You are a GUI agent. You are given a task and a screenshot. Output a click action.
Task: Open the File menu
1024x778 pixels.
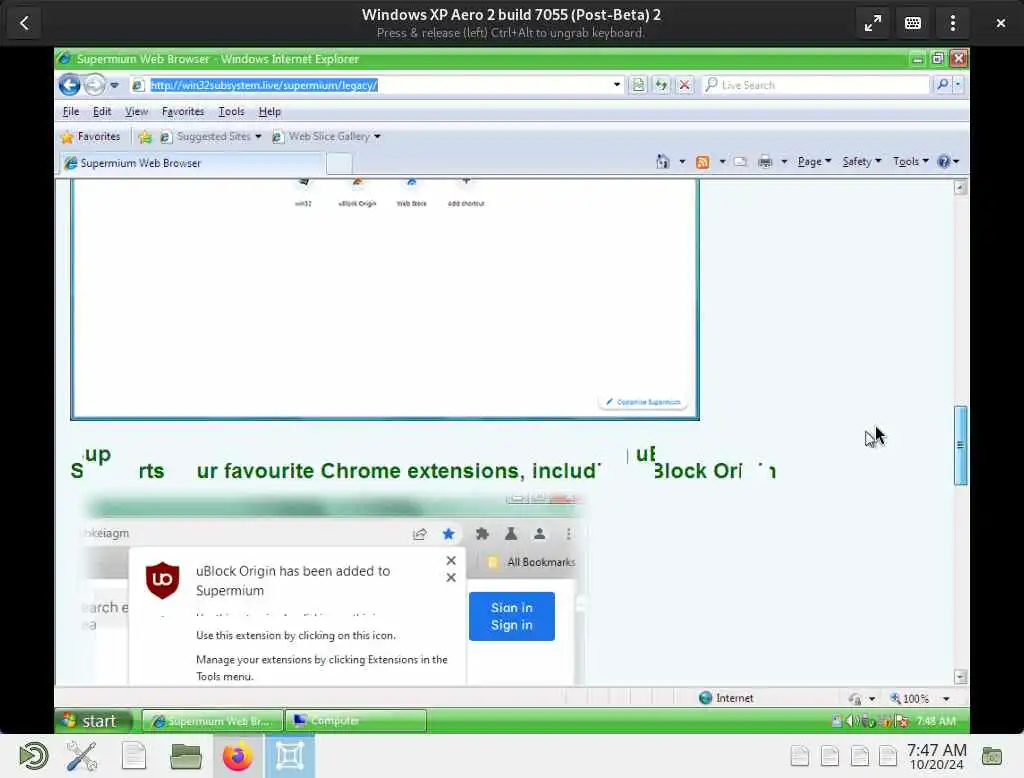(x=71, y=112)
